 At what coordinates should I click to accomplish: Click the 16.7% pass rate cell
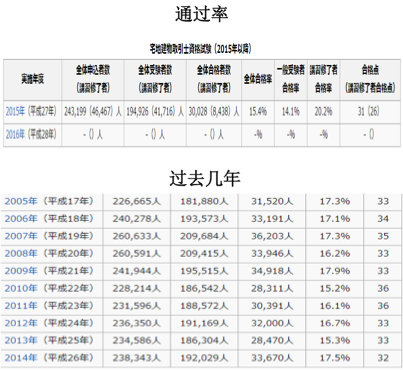point(335,323)
